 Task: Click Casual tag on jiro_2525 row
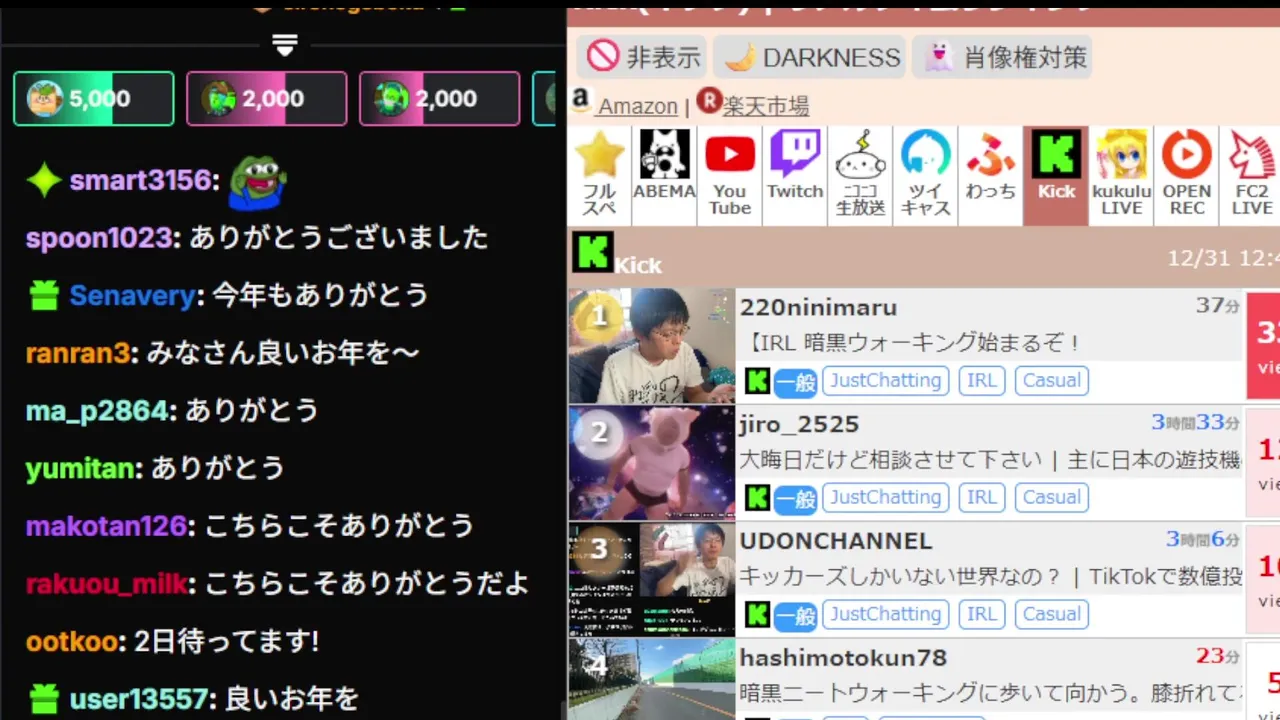[x=1051, y=498]
